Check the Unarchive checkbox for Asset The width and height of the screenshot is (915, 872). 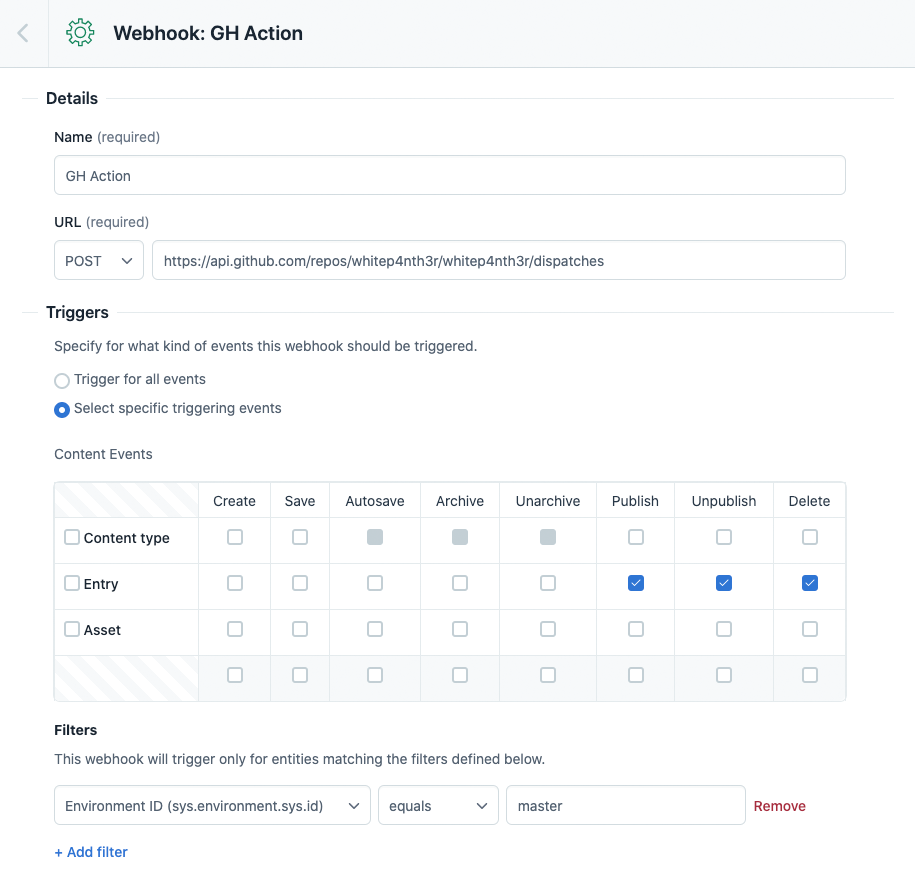point(547,629)
